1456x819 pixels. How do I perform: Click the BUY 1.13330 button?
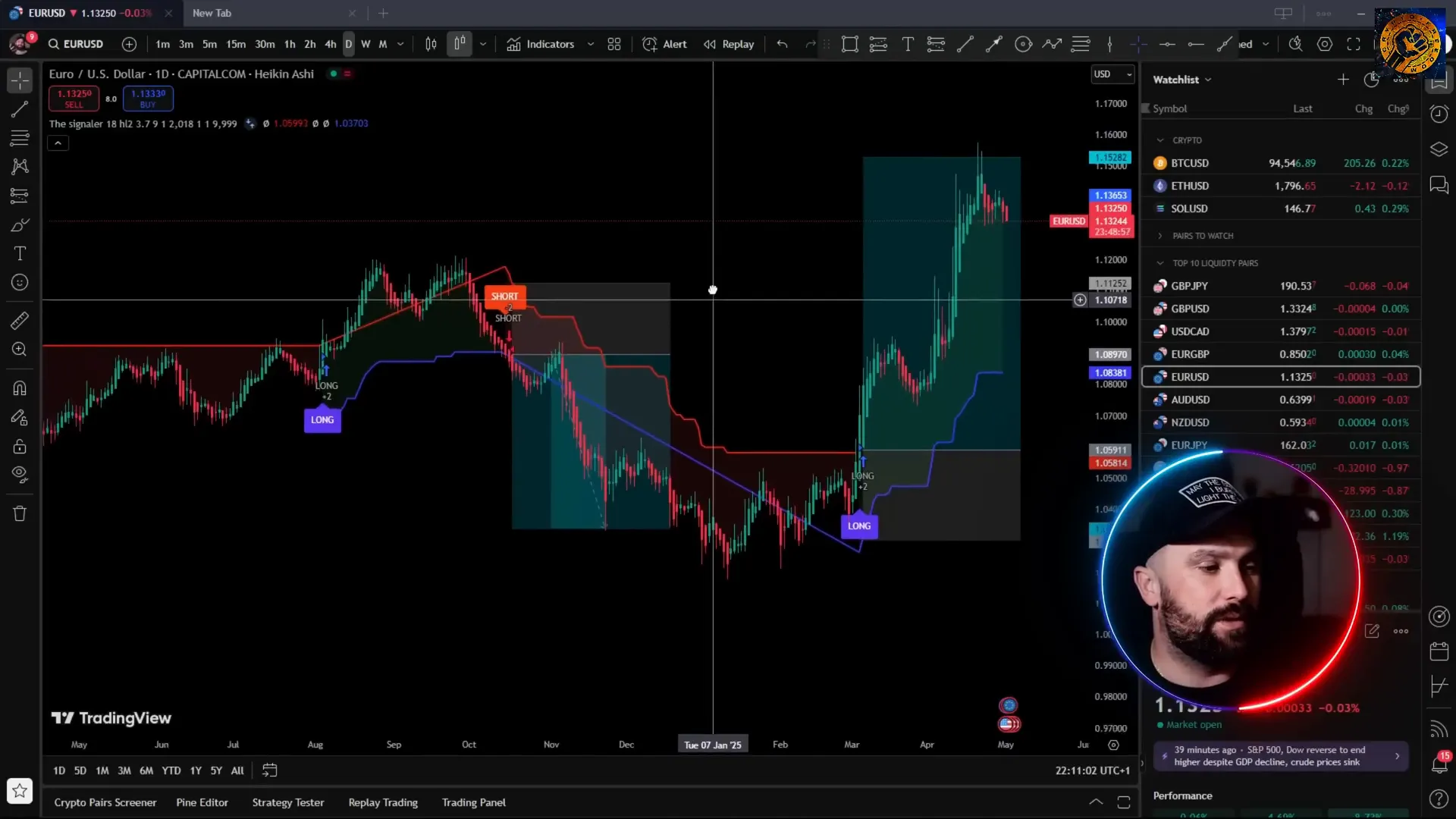pos(148,99)
